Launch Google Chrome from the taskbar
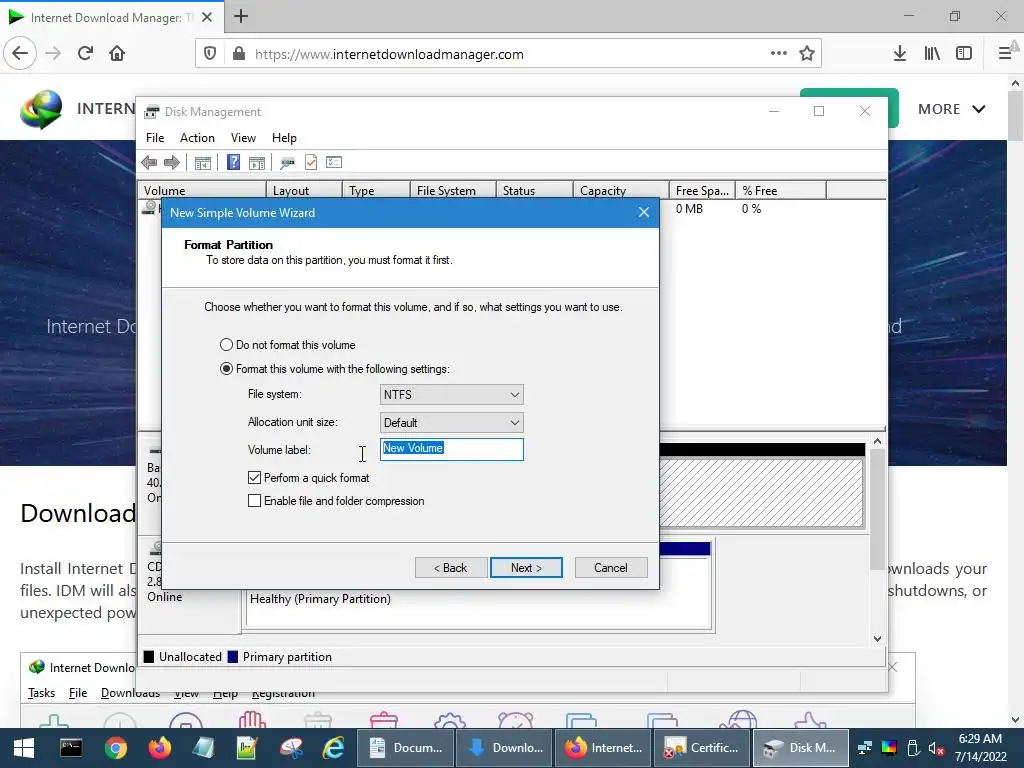The width and height of the screenshot is (1024, 768). [115, 748]
